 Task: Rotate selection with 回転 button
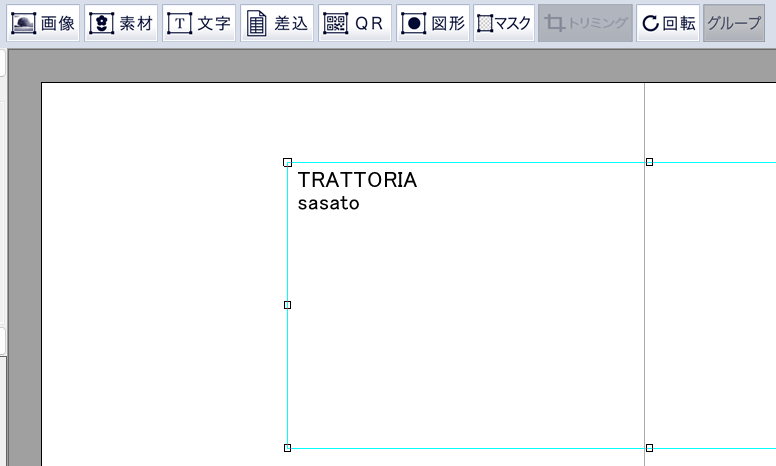pyautogui.click(x=668, y=23)
